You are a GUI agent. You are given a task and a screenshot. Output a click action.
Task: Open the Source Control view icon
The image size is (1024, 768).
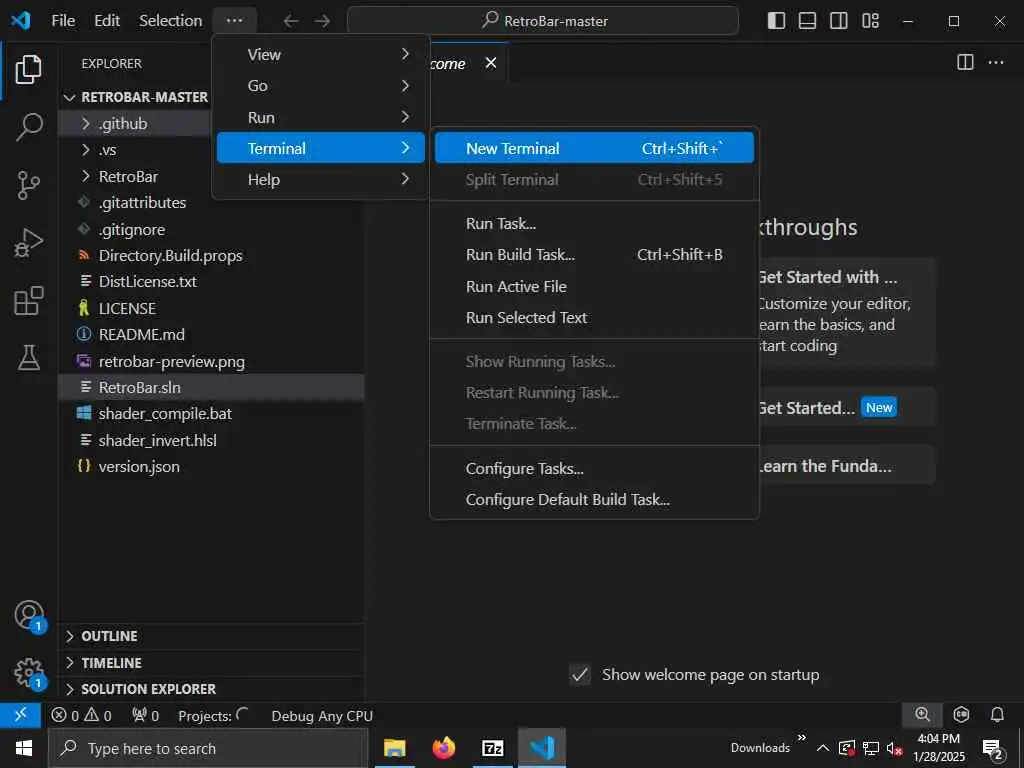[x=28, y=185]
